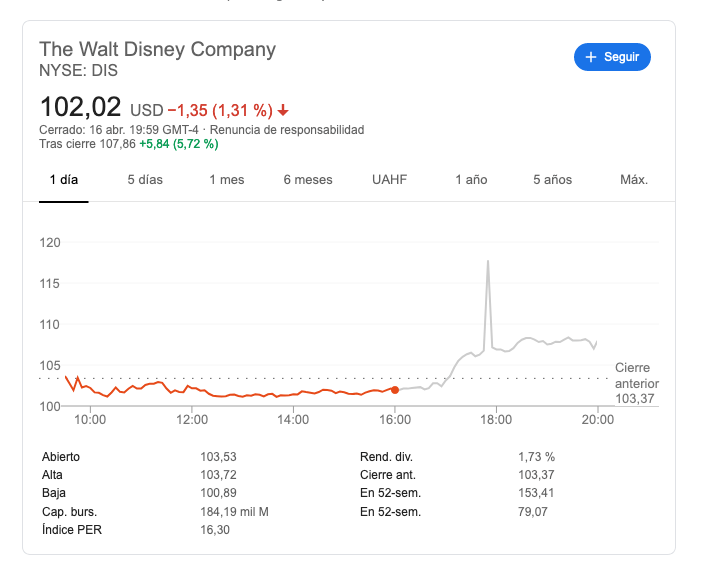Click the Baja value 100,89
This screenshot has width=703, height=568.
(218, 493)
